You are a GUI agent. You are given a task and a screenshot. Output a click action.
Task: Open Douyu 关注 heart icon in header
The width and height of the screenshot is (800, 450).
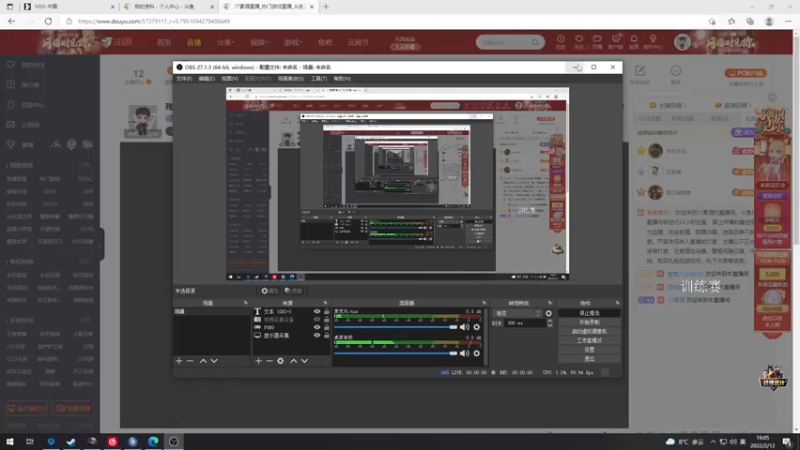[579, 39]
